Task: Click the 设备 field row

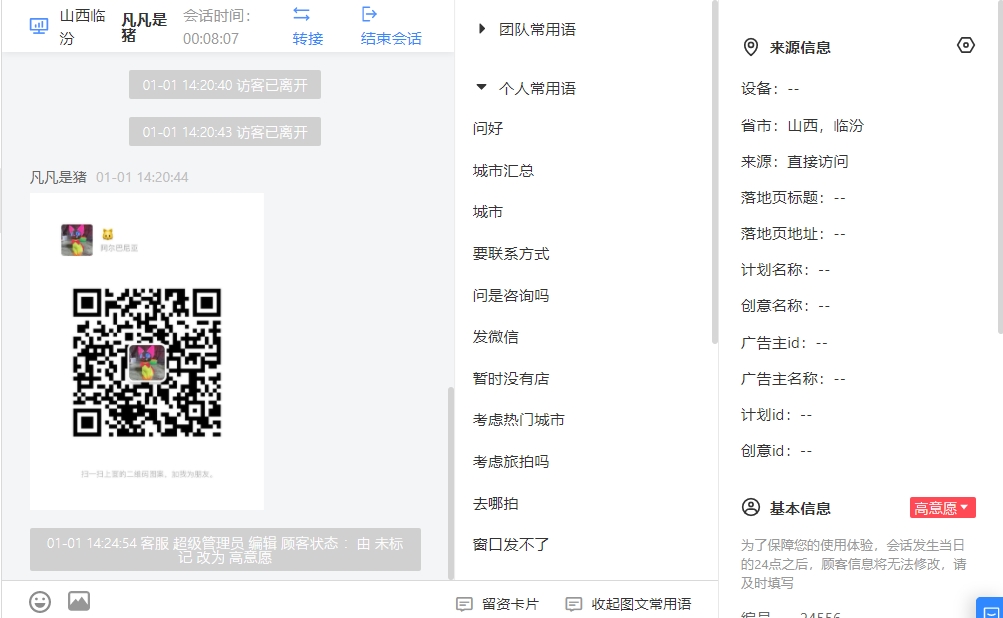Action: coord(770,89)
